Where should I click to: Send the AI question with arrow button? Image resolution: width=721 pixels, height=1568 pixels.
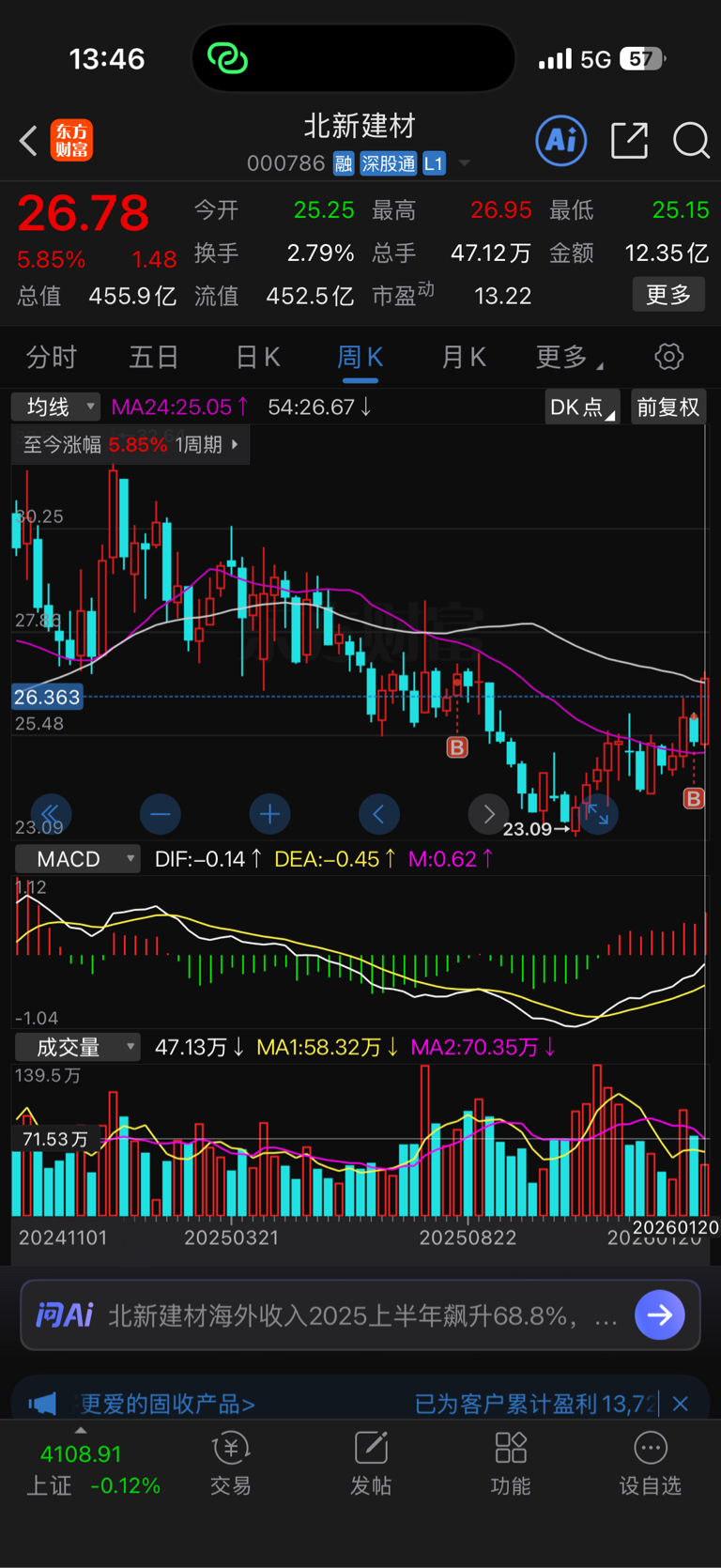(x=660, y=1314)
